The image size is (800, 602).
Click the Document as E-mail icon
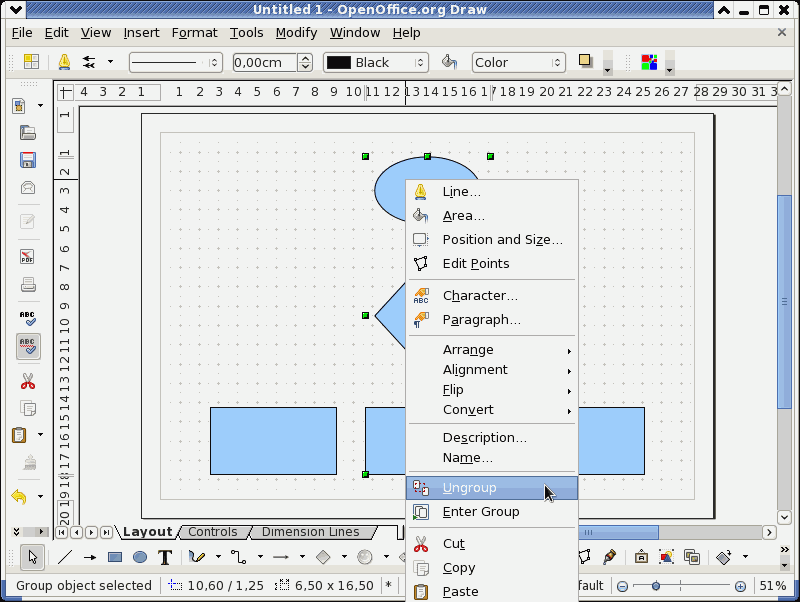28,188
